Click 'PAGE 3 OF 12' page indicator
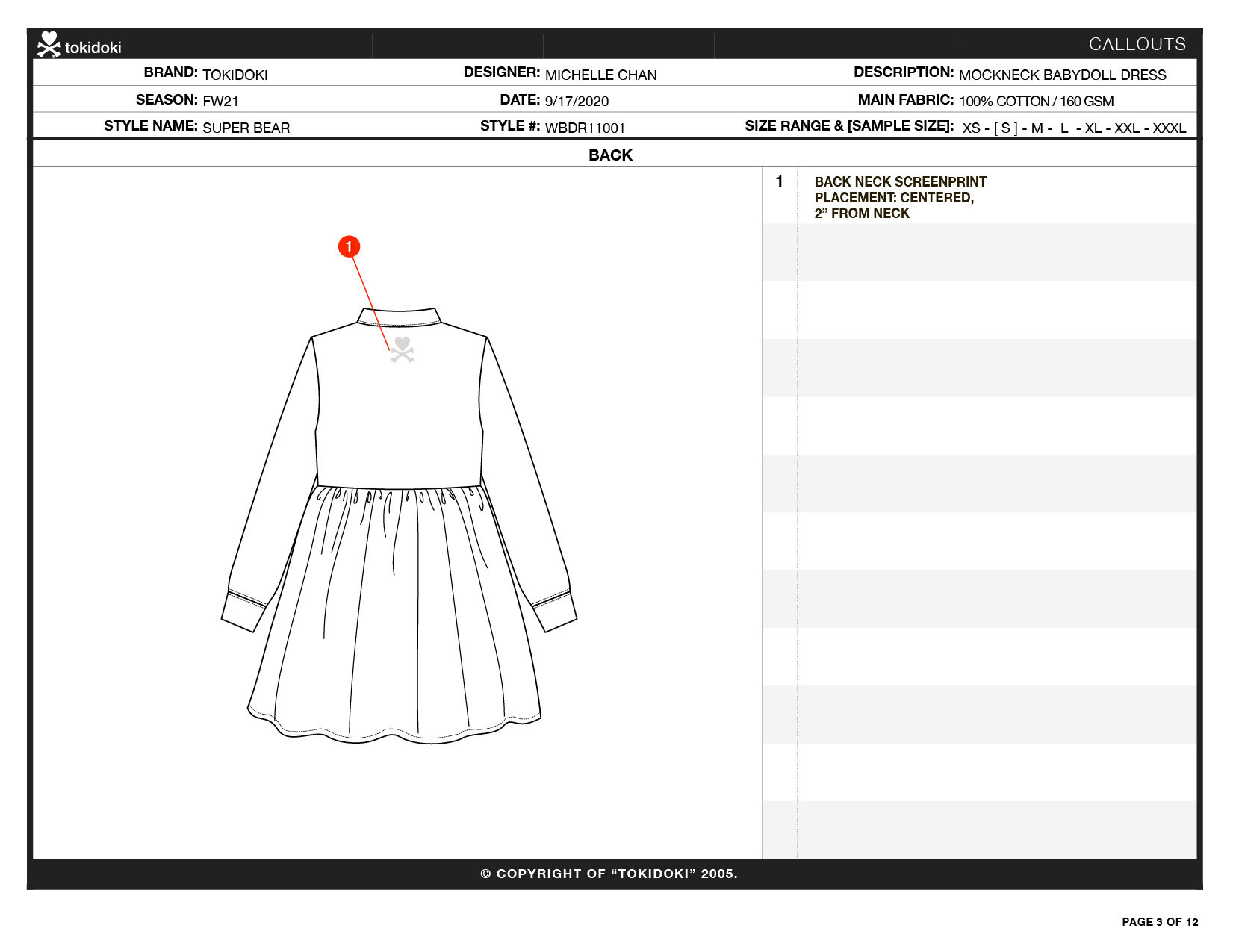The width and height of the screenshot is (1233, 952). pyautogui.click(x=1160, y=921)
